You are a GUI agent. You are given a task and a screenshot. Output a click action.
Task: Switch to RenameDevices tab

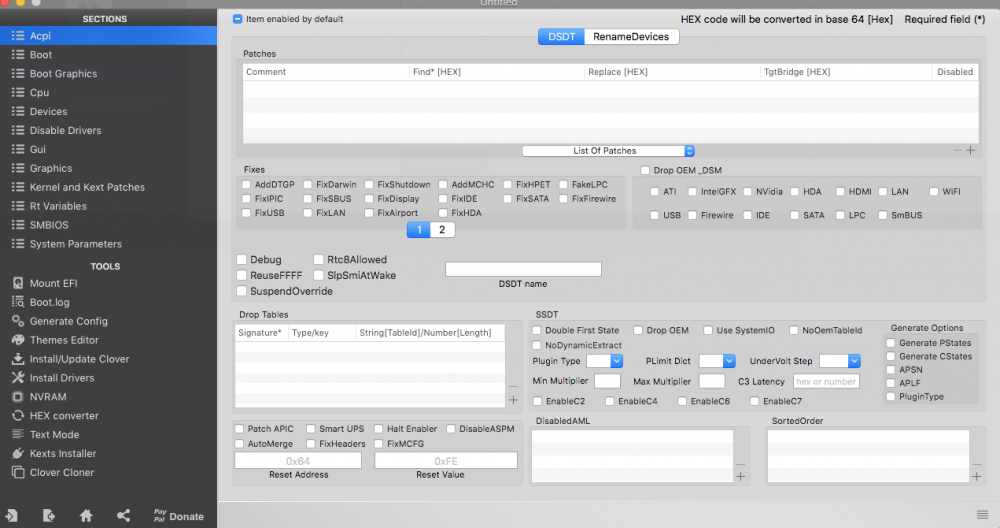(631, 37)
